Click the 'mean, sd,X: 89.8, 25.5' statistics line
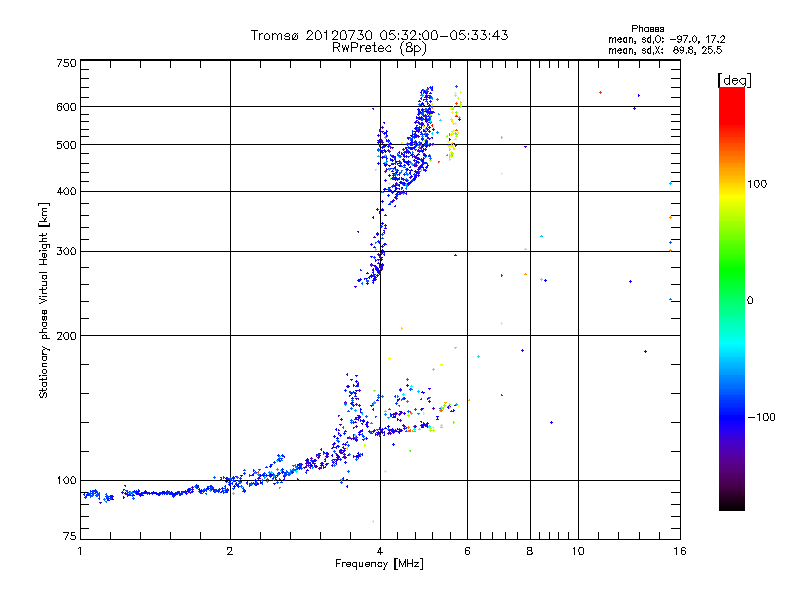Image resolution: width=800 pixels, height=600 pixels. [665, 51]
